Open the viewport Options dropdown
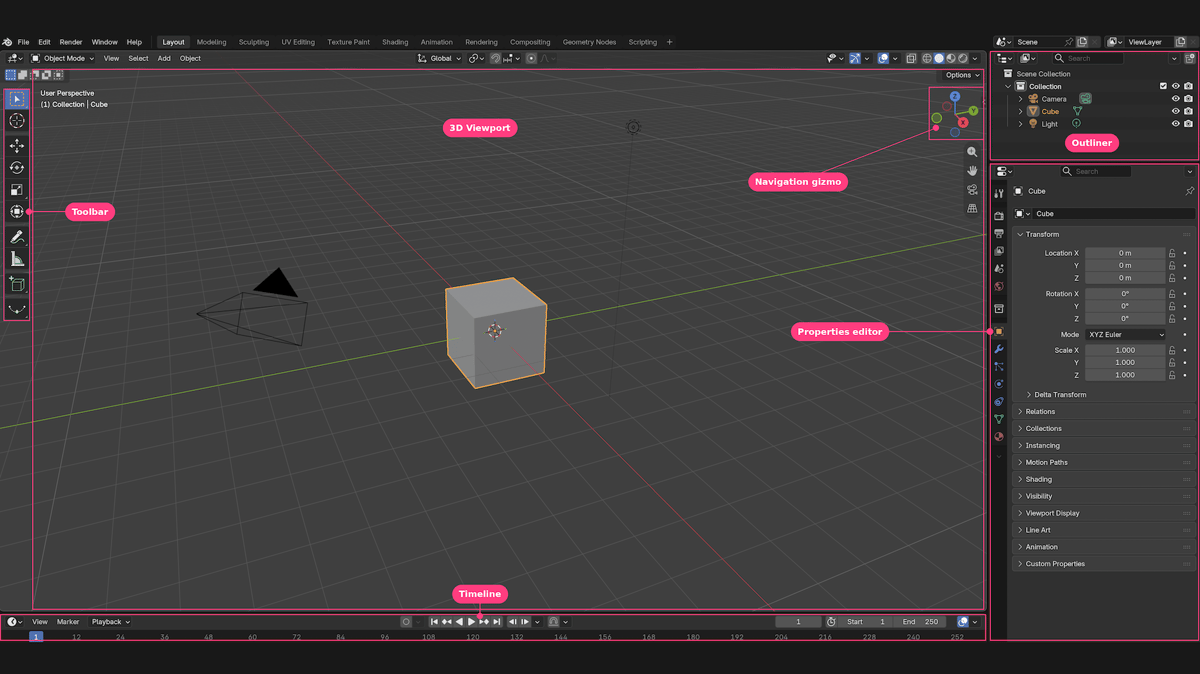Screen dimensions: 1200x674 tap(961, 75)
